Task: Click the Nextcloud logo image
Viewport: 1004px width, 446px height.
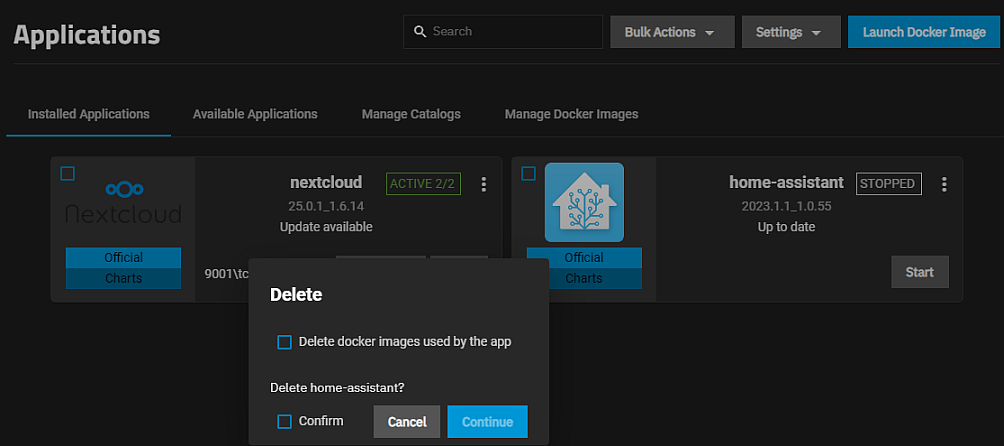Action: tap(124, 203)
